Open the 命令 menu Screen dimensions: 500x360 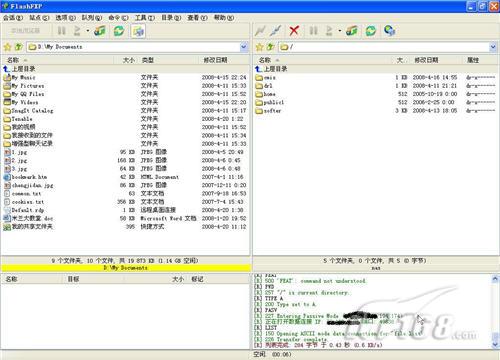(118, 18)
